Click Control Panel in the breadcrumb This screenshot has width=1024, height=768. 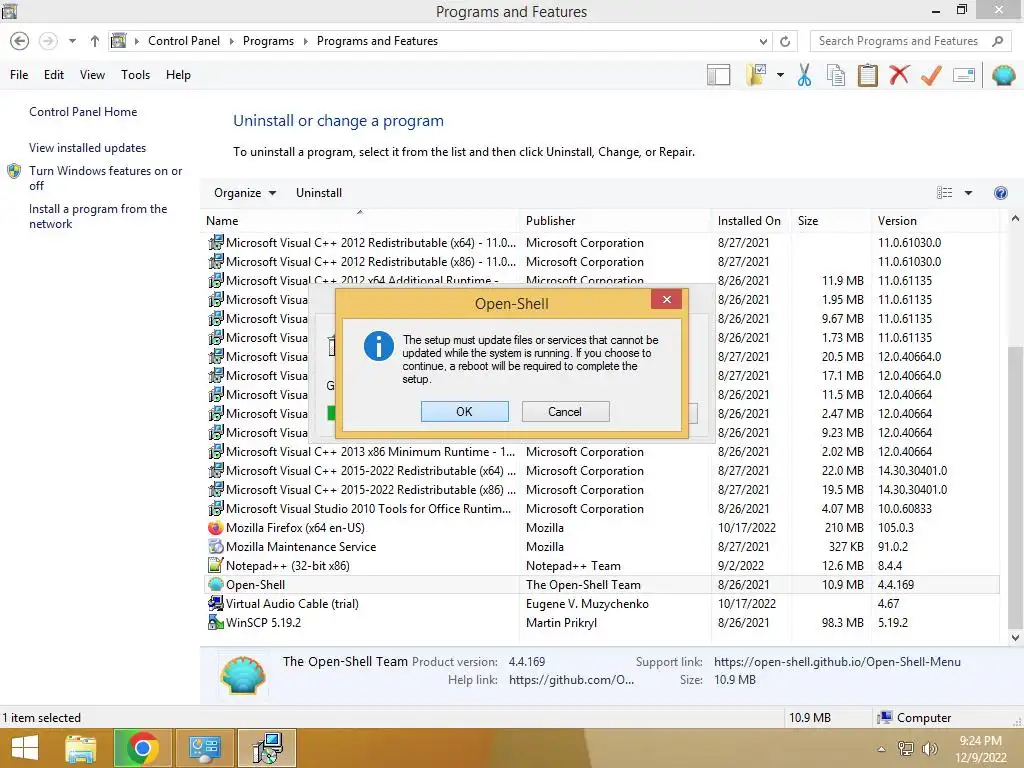[184, 41]
